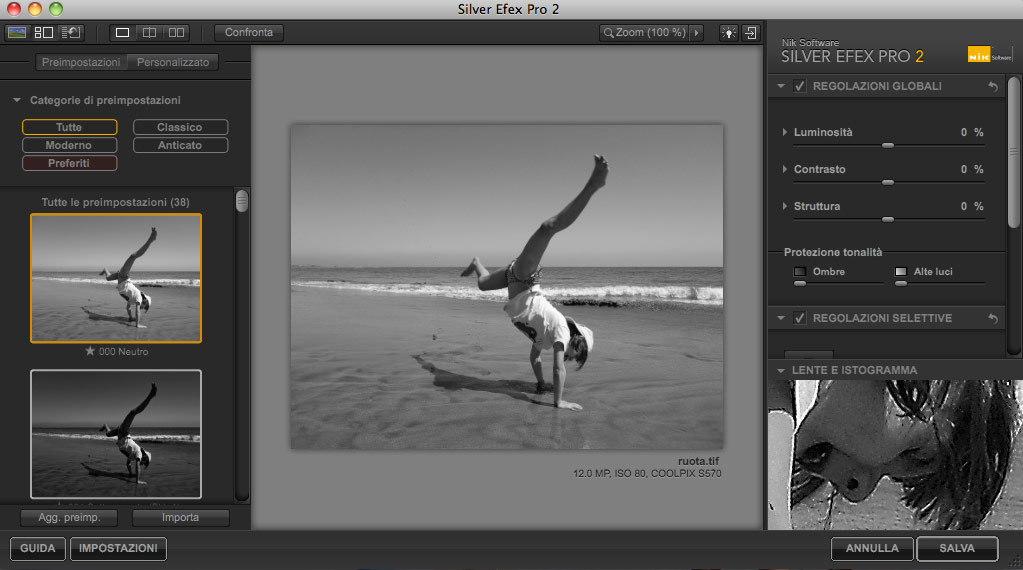The height and width of the screenshot is (570, 1023).
Task: Toggle Regolazioni Selettive checkbox
Action: point(799,318)
